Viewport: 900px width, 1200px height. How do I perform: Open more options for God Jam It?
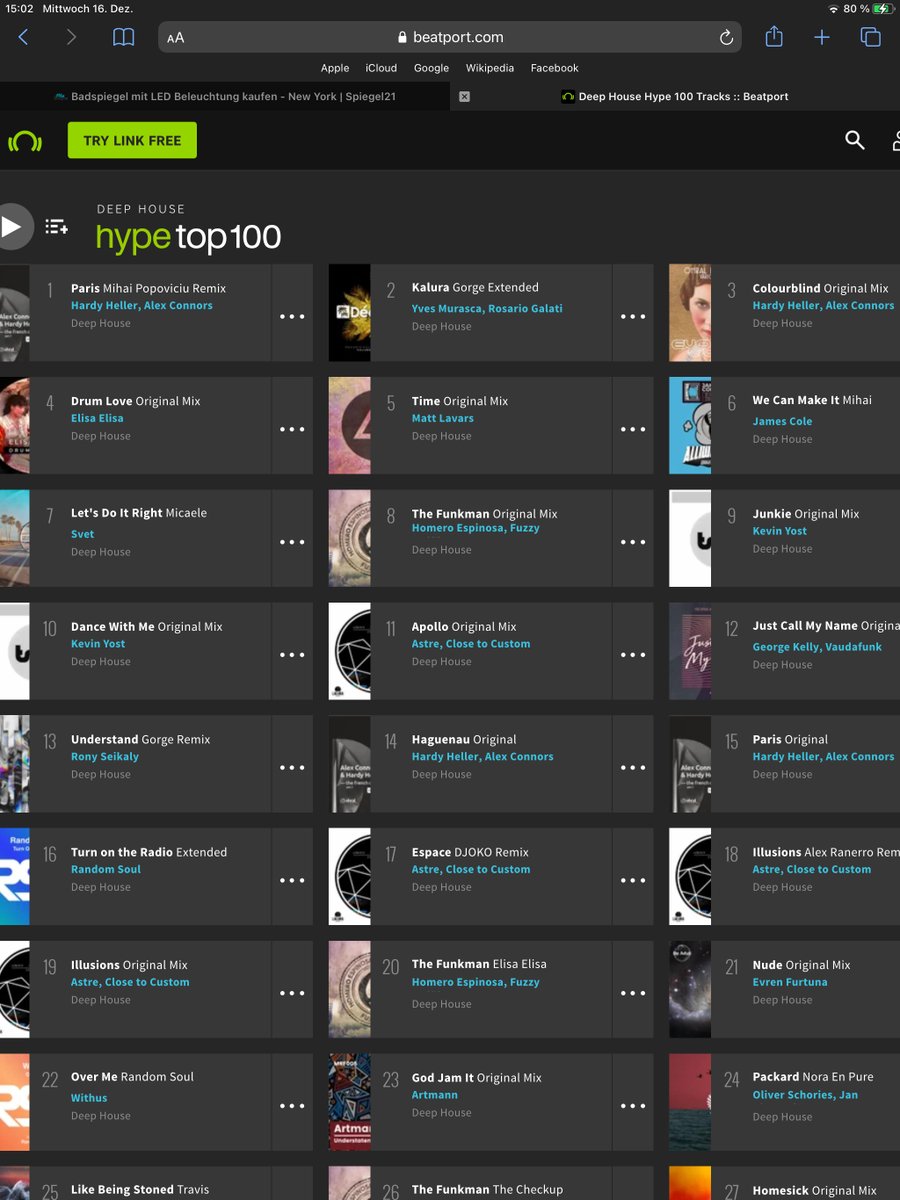[x=633, y=1106]
